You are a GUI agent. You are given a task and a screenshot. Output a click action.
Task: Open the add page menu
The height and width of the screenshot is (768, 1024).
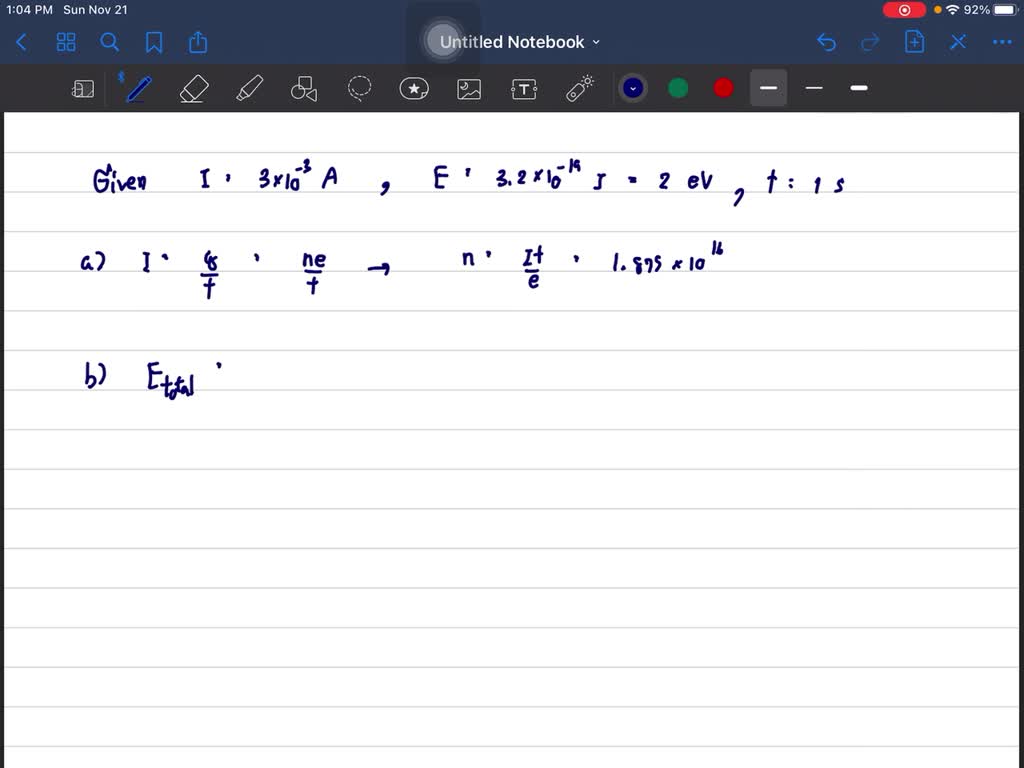point(914,42)
